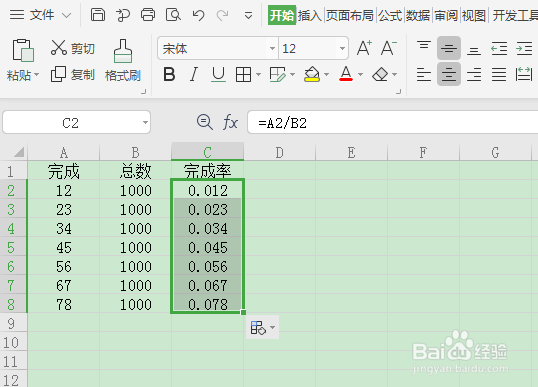
Task: Click the decrease indent icon
Action: tap(499, 48)
